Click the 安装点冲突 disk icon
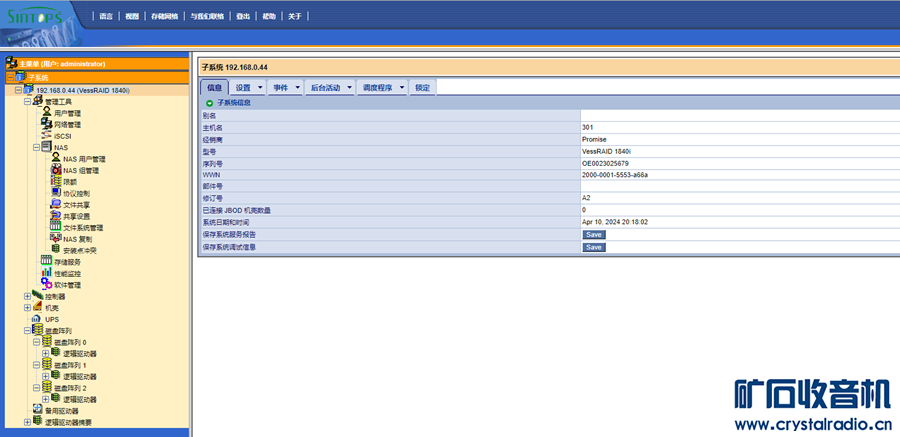 pos(56,249)
